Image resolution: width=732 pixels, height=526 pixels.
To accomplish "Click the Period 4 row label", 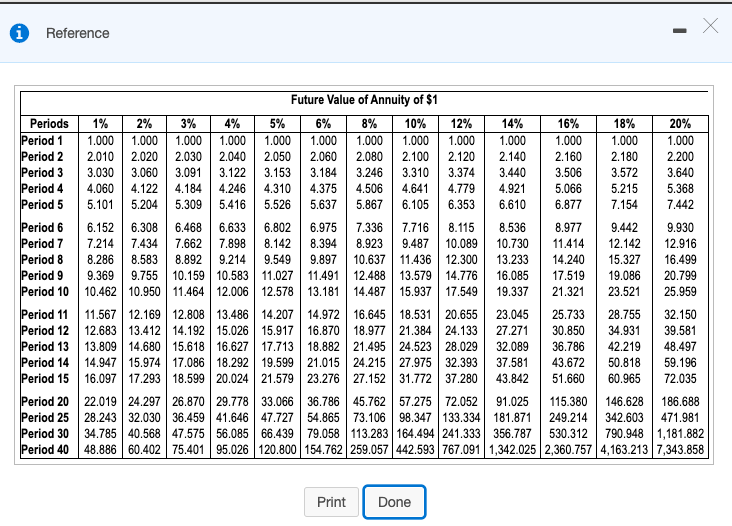I will (42, 189).
